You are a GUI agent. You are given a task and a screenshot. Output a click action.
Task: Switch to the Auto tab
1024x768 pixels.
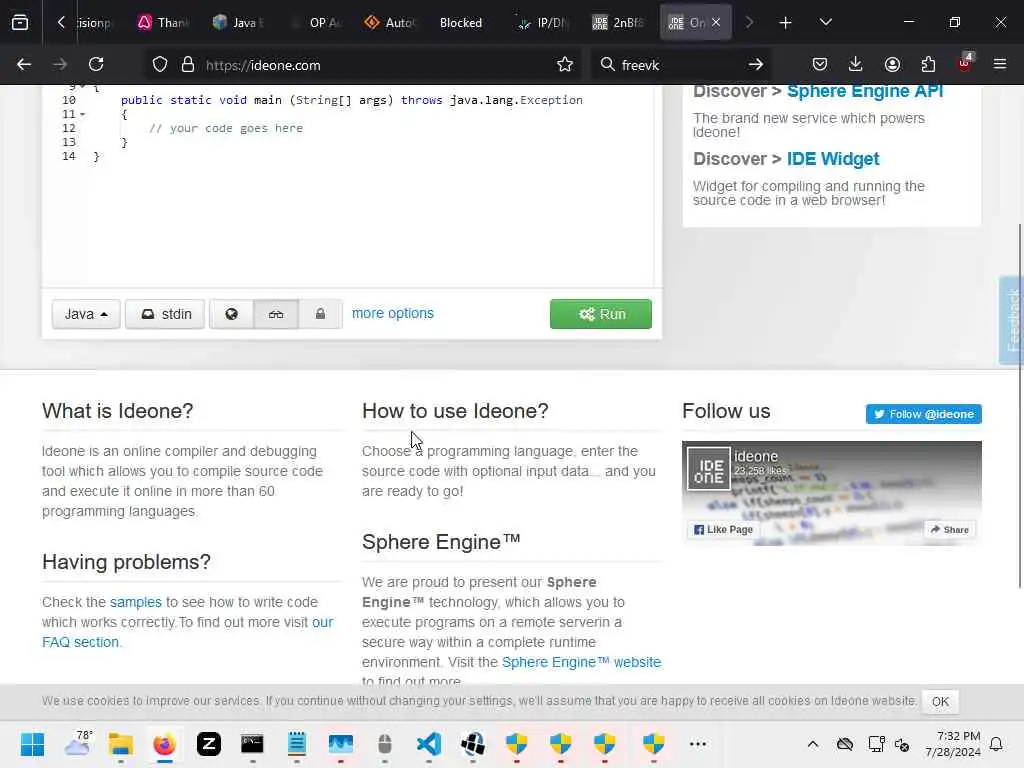click(390, 23)
